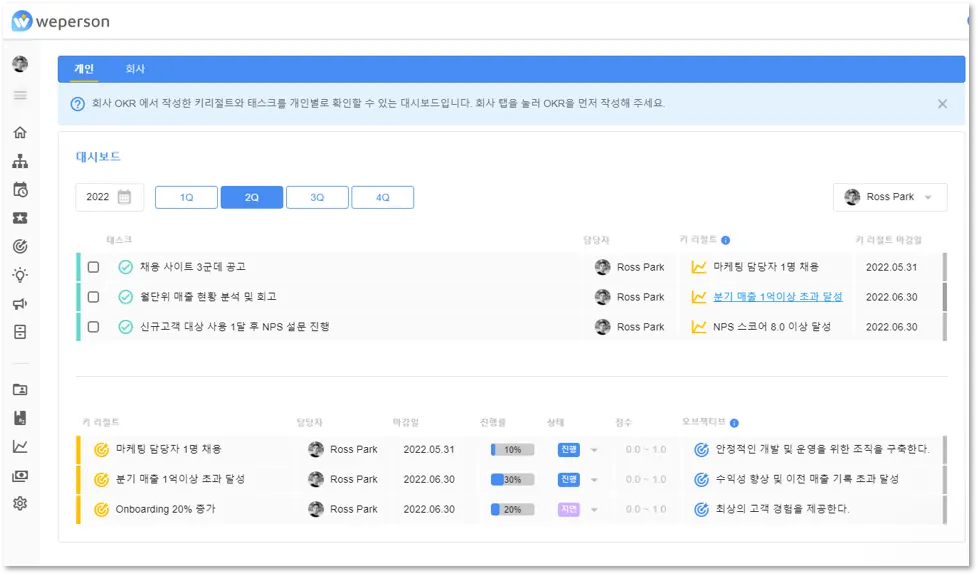Viewport: 978px width, 575px height.
Task: Open the building document sidebar icon
Action: point(21,418)
